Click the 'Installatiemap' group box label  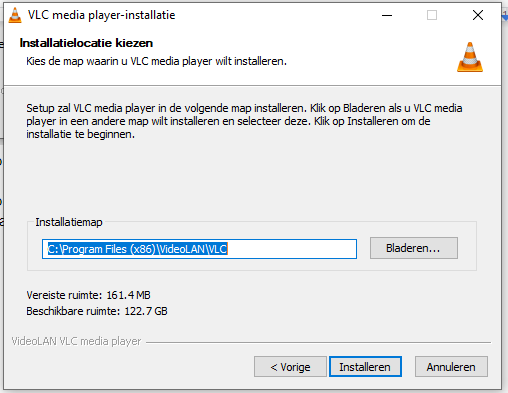click(x=69, y=222)
